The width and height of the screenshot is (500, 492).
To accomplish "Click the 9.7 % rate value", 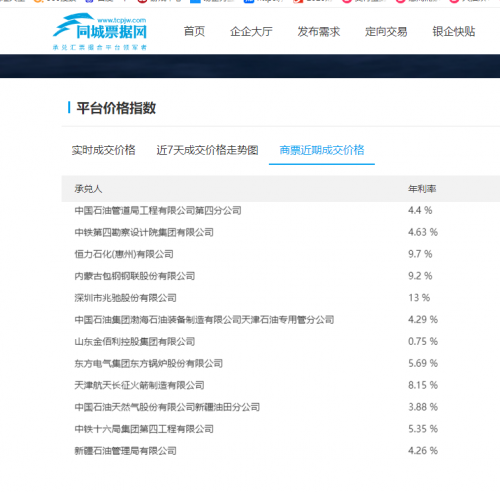I will point(420,254).
